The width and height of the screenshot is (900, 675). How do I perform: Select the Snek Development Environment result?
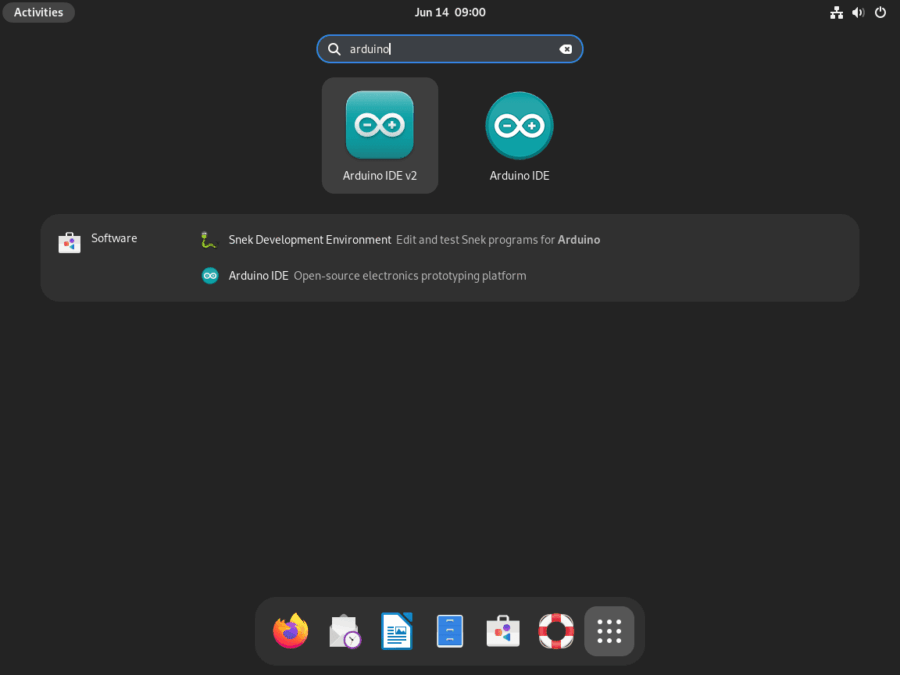pyautogui.click(x=310, y=240)
